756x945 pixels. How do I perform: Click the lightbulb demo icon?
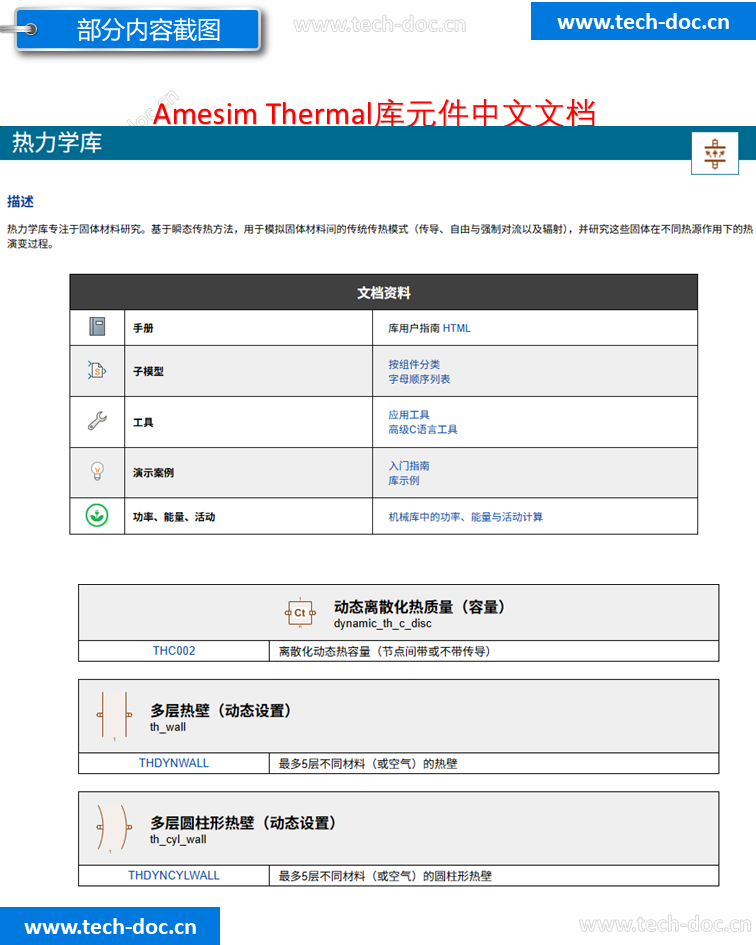point(97,471)
